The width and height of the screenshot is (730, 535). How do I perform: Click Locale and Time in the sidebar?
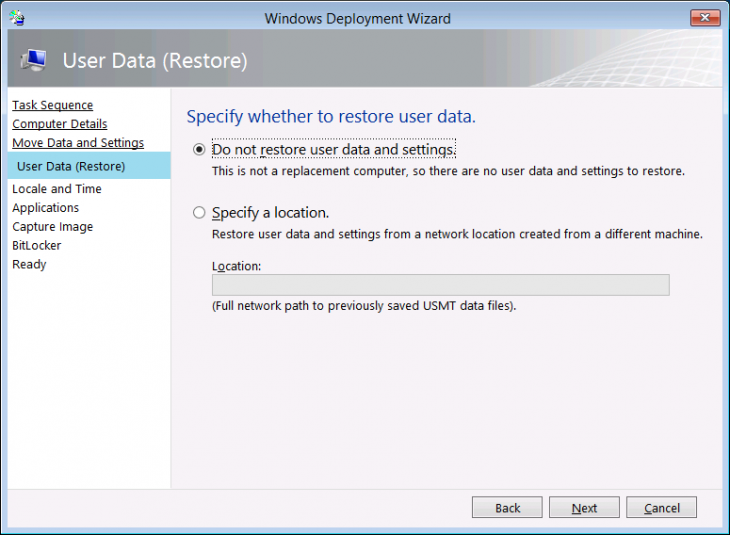coord(57,189)
